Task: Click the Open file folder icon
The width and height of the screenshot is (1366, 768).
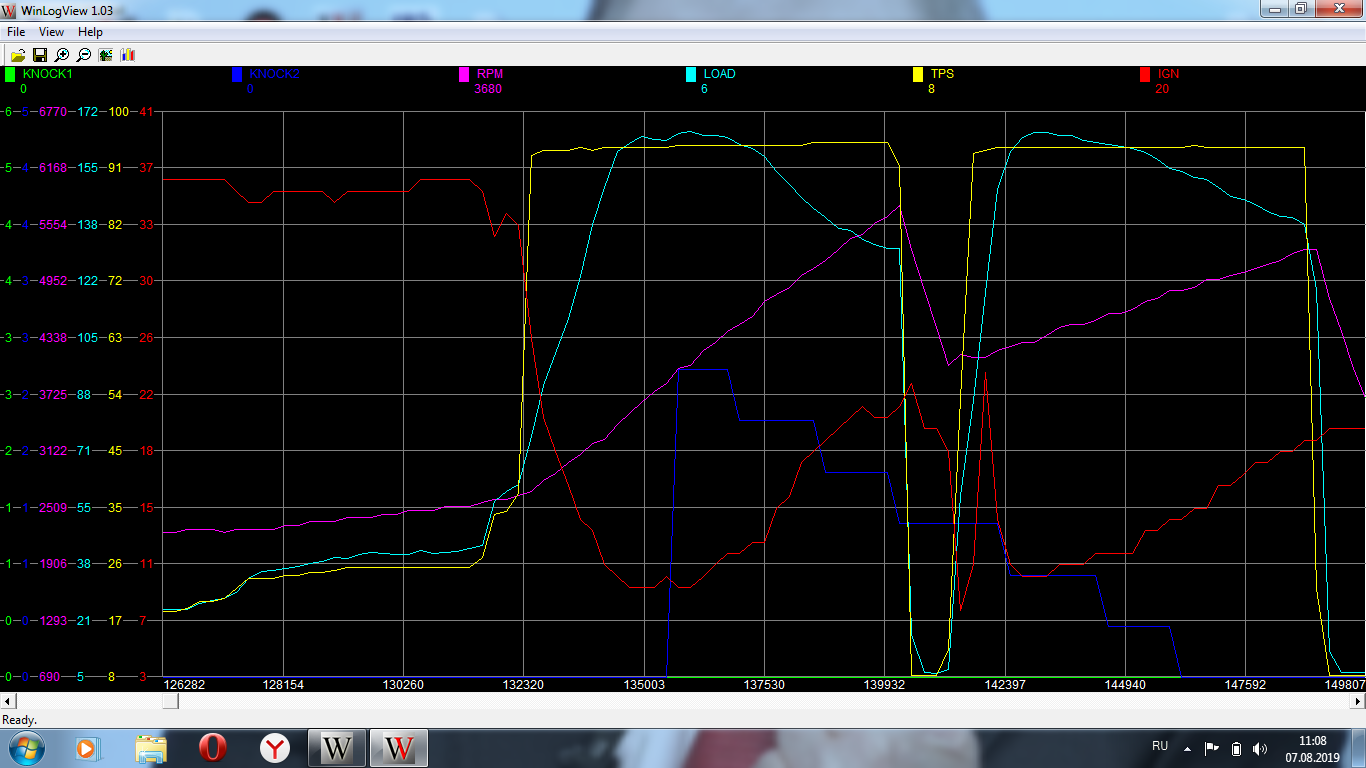Action: click(18, 55)
